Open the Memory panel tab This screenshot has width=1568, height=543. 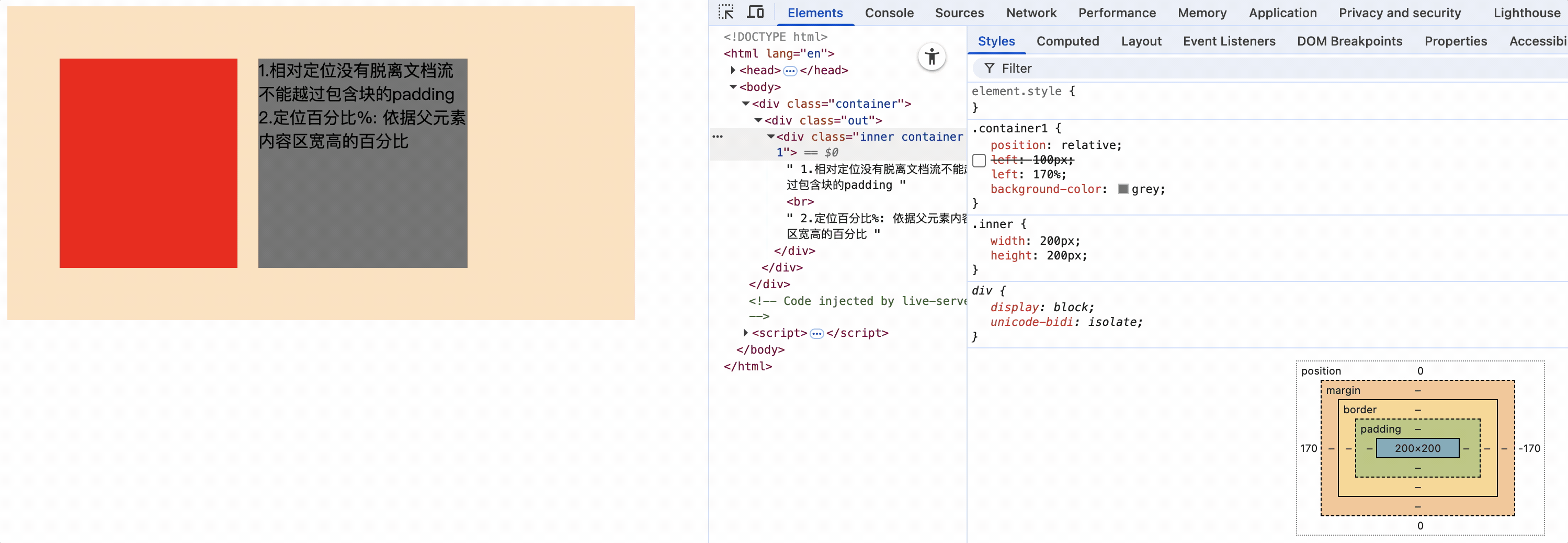[x=1201, y=13]
